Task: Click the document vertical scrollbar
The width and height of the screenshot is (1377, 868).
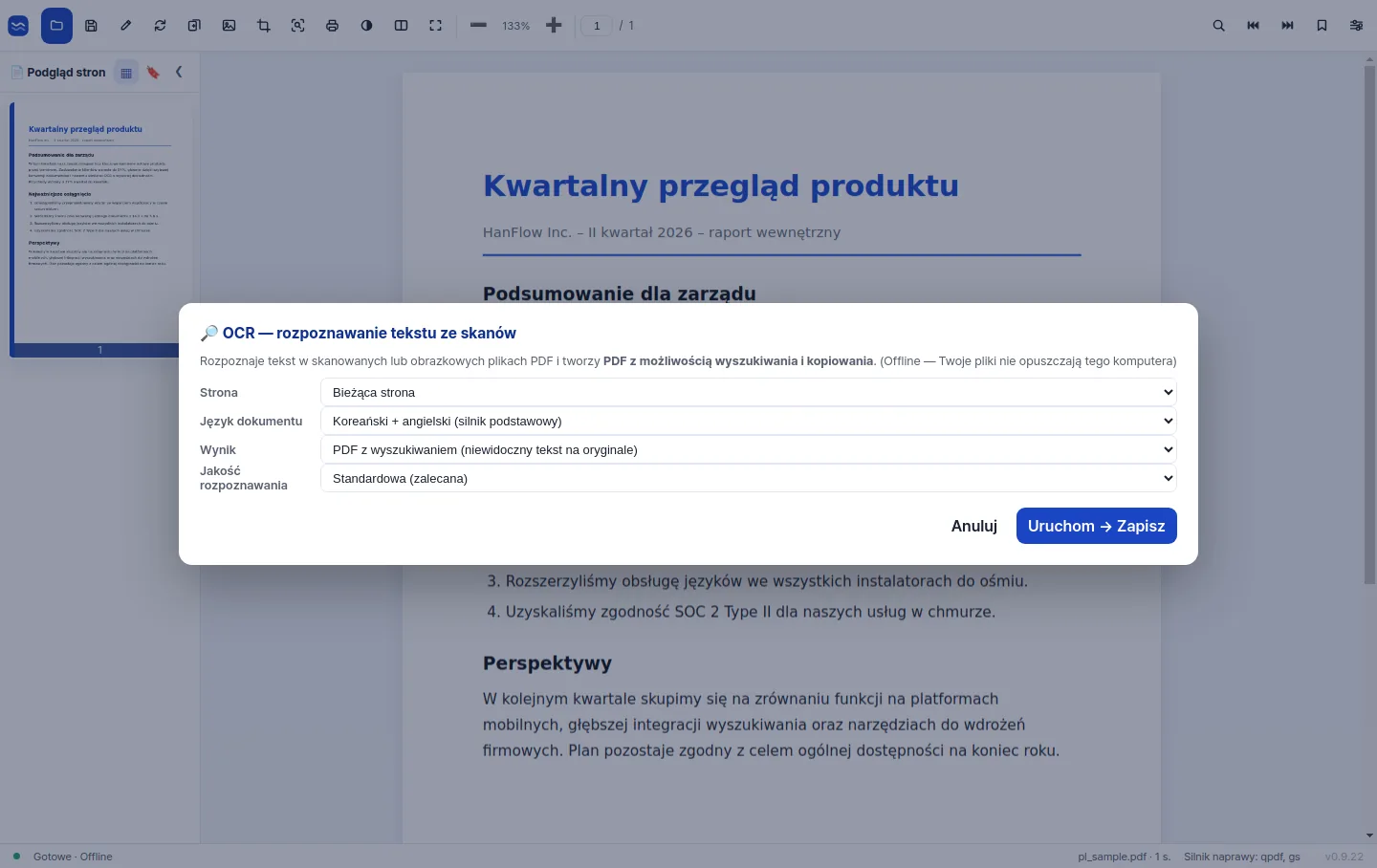Action: 1369,325
